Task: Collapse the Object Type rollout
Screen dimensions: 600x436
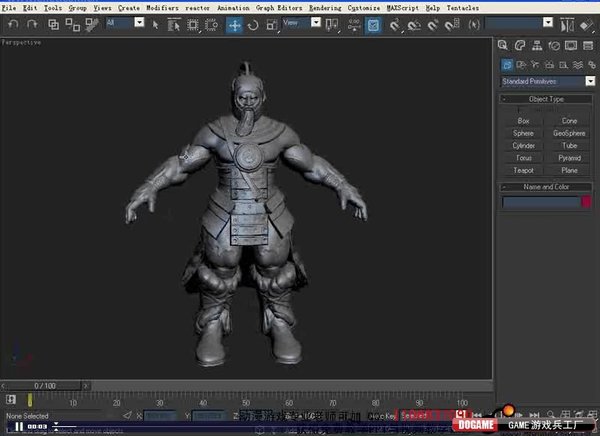Action: [546, 100]
